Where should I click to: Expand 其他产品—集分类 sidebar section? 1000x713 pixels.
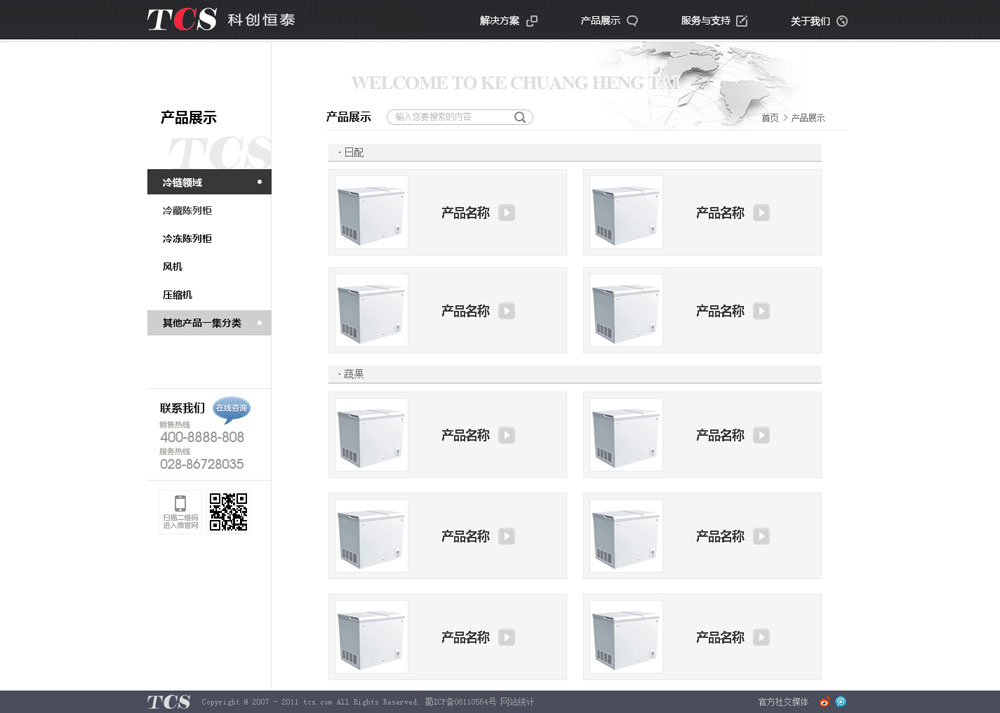point(209,323)
